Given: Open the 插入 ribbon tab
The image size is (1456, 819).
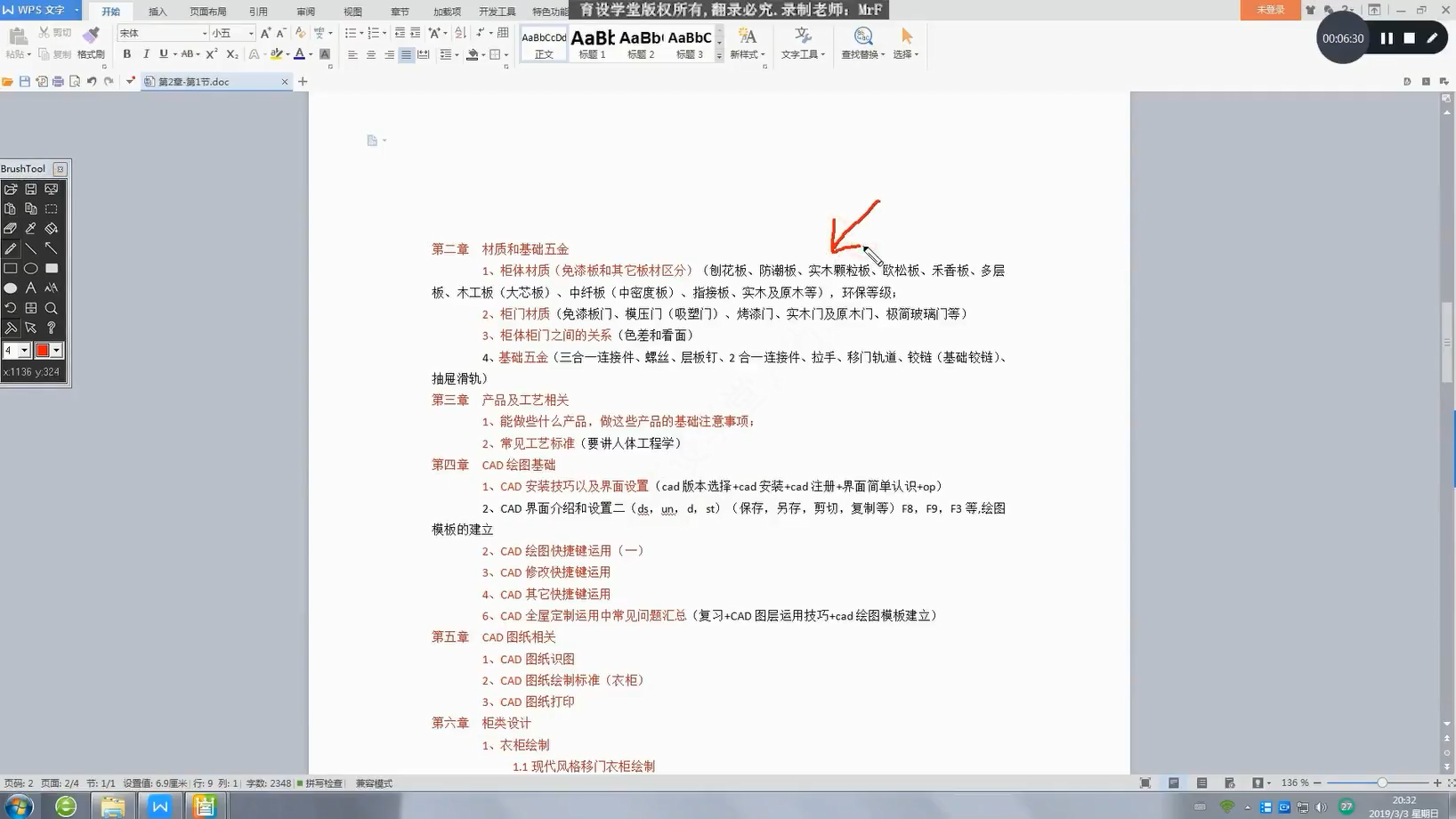Looking at the screenshot, I should (158, 12).
